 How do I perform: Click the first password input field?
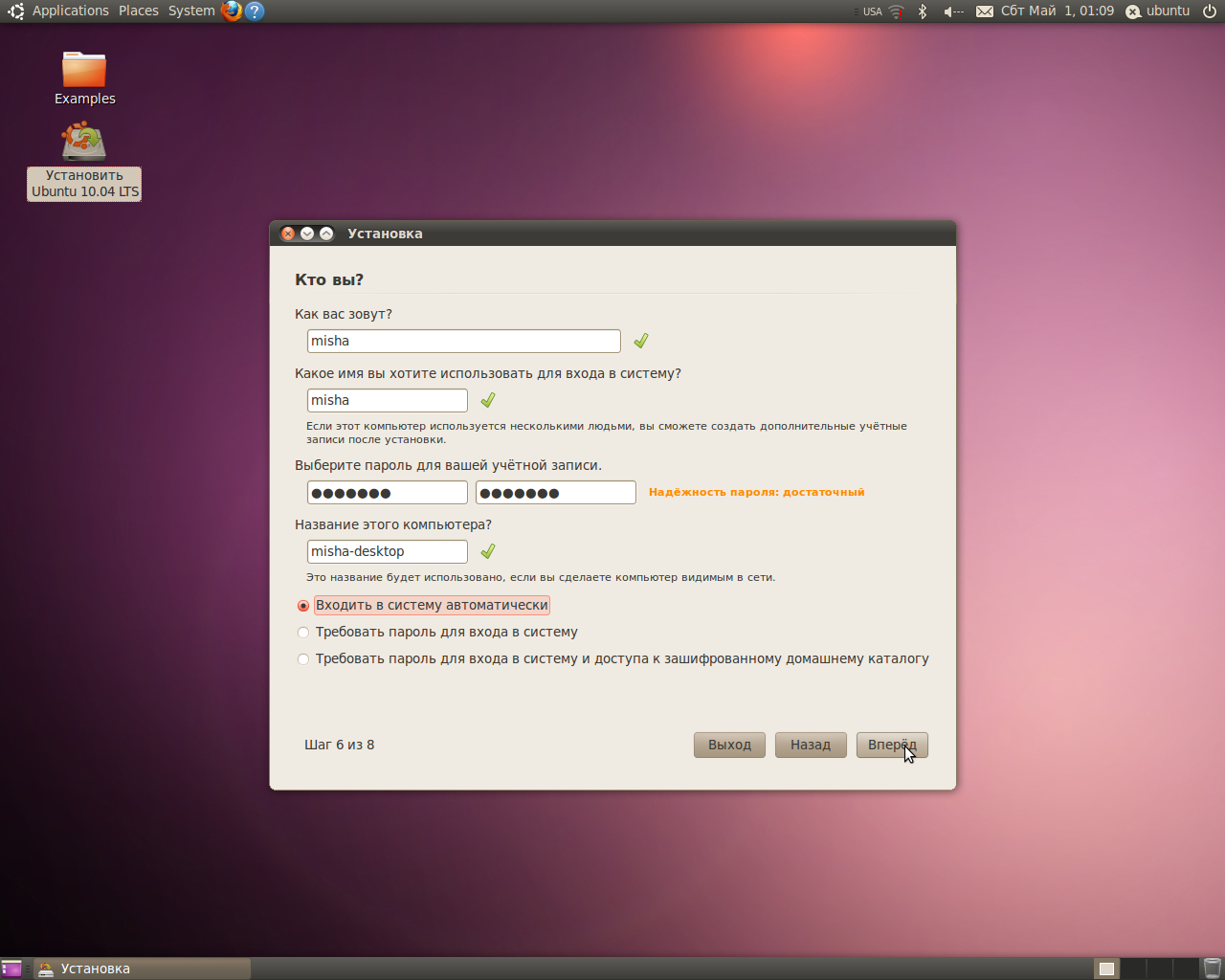388,492
